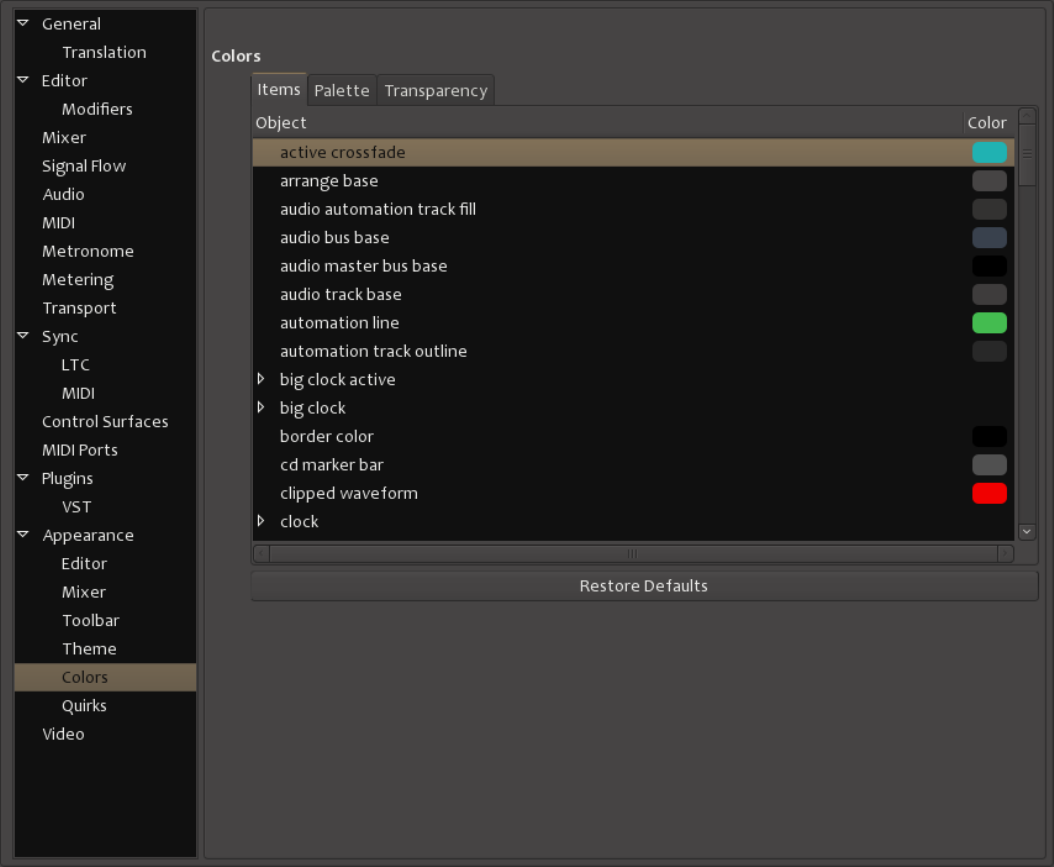Select 'audio bus base' row text
Image resolution: width=1054 pixels, height=867 pixels.
334,237
